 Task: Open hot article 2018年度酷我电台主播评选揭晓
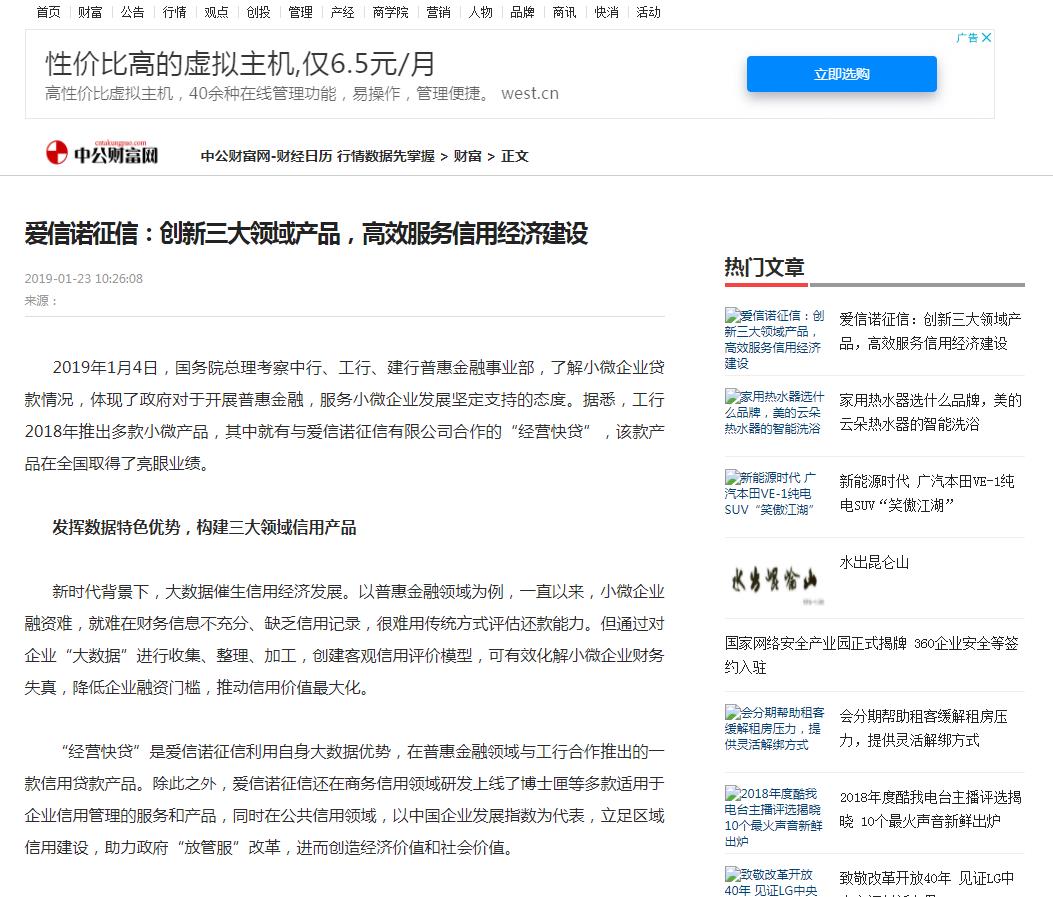pos(930,809)
